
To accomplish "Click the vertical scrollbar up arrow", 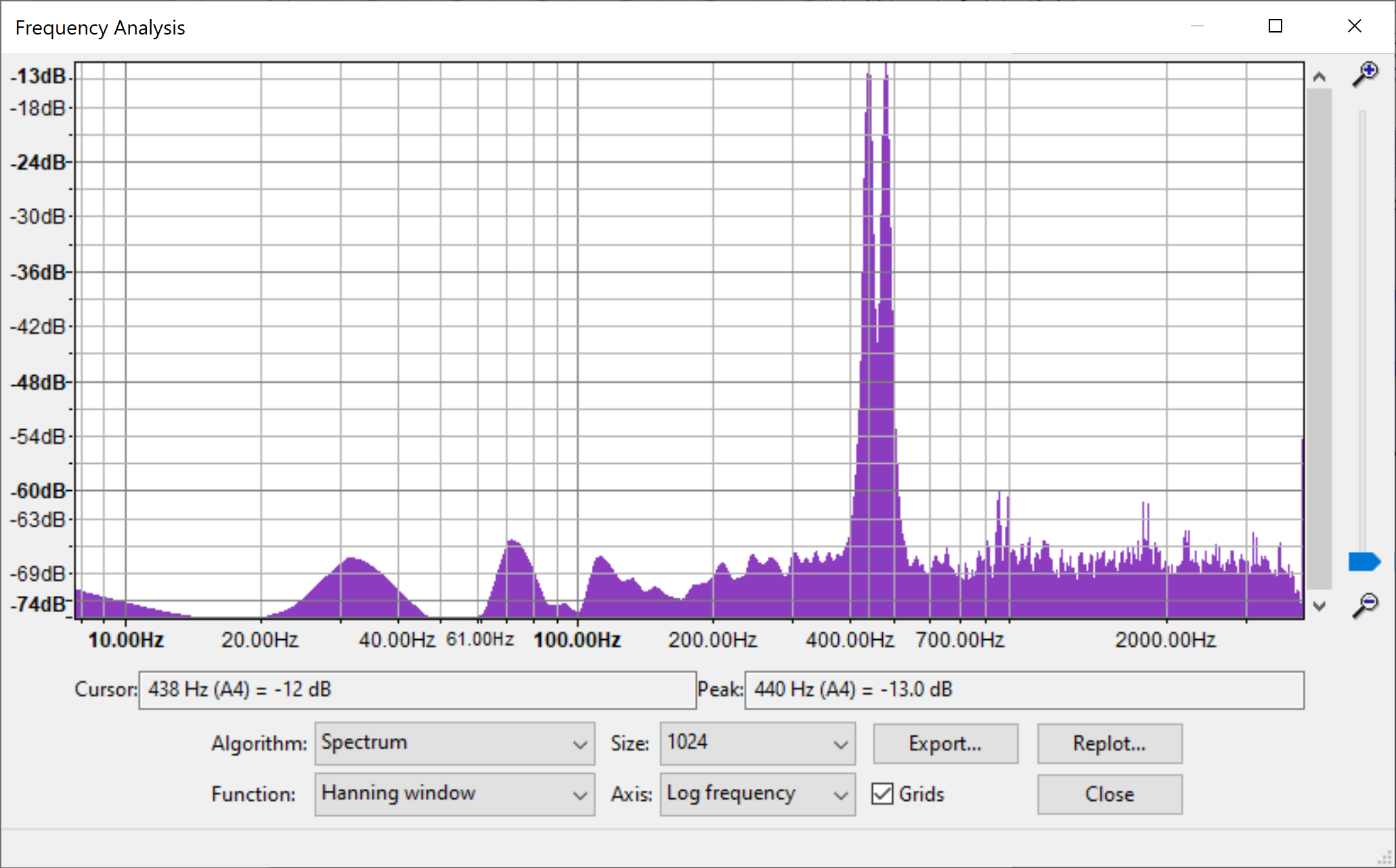I will 1319,77.
